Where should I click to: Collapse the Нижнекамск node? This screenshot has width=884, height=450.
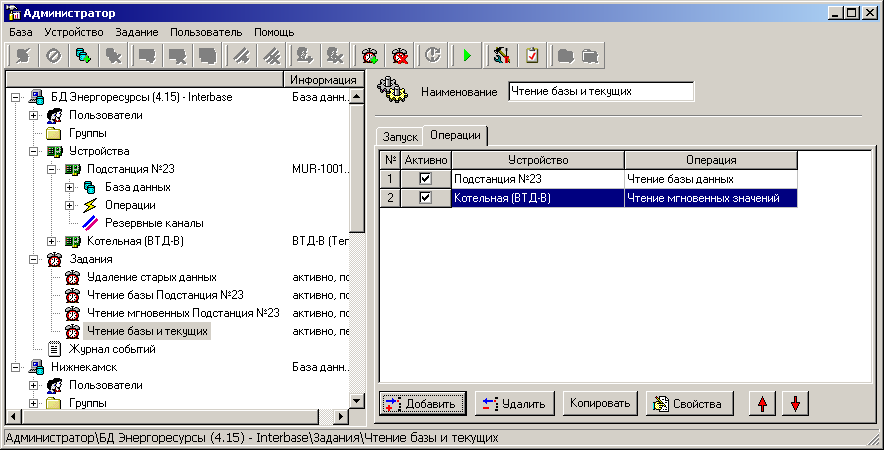16,367
